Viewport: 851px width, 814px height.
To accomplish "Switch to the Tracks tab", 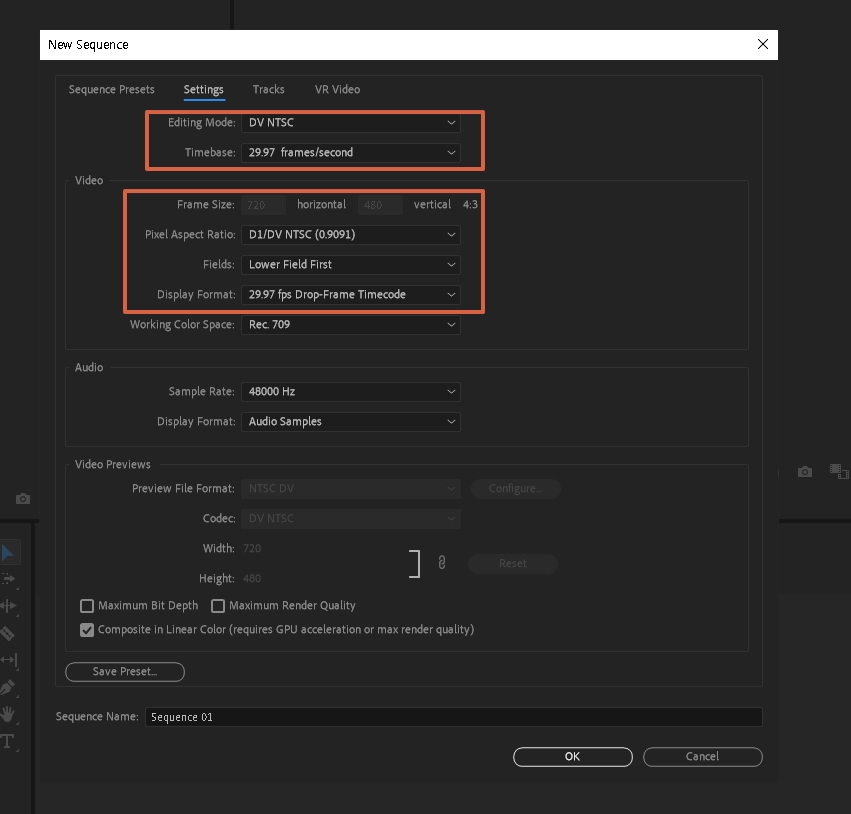I will (x=269, y=90).
